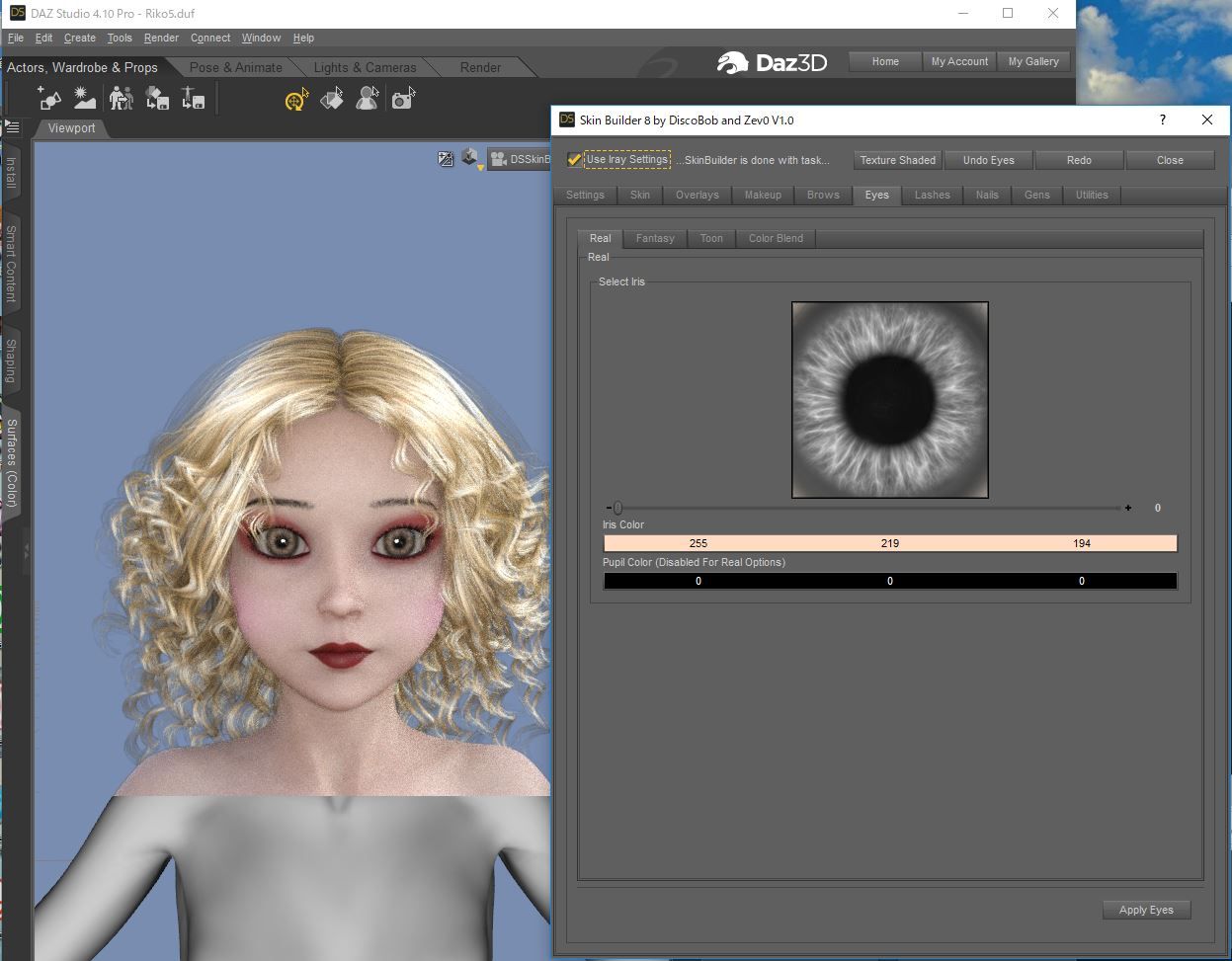
Task: Open the Shaping side pane tab
Action: [x=11, y=361]
